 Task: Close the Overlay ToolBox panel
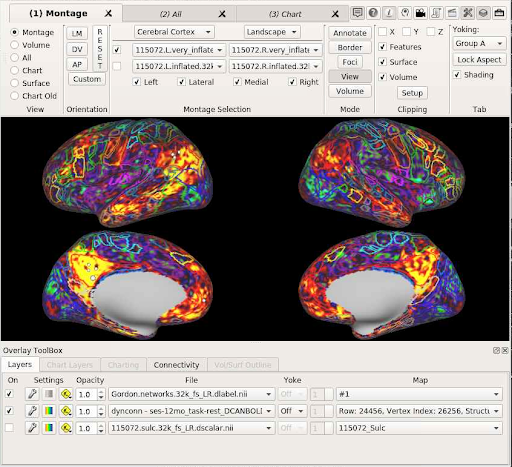point(505,350)
